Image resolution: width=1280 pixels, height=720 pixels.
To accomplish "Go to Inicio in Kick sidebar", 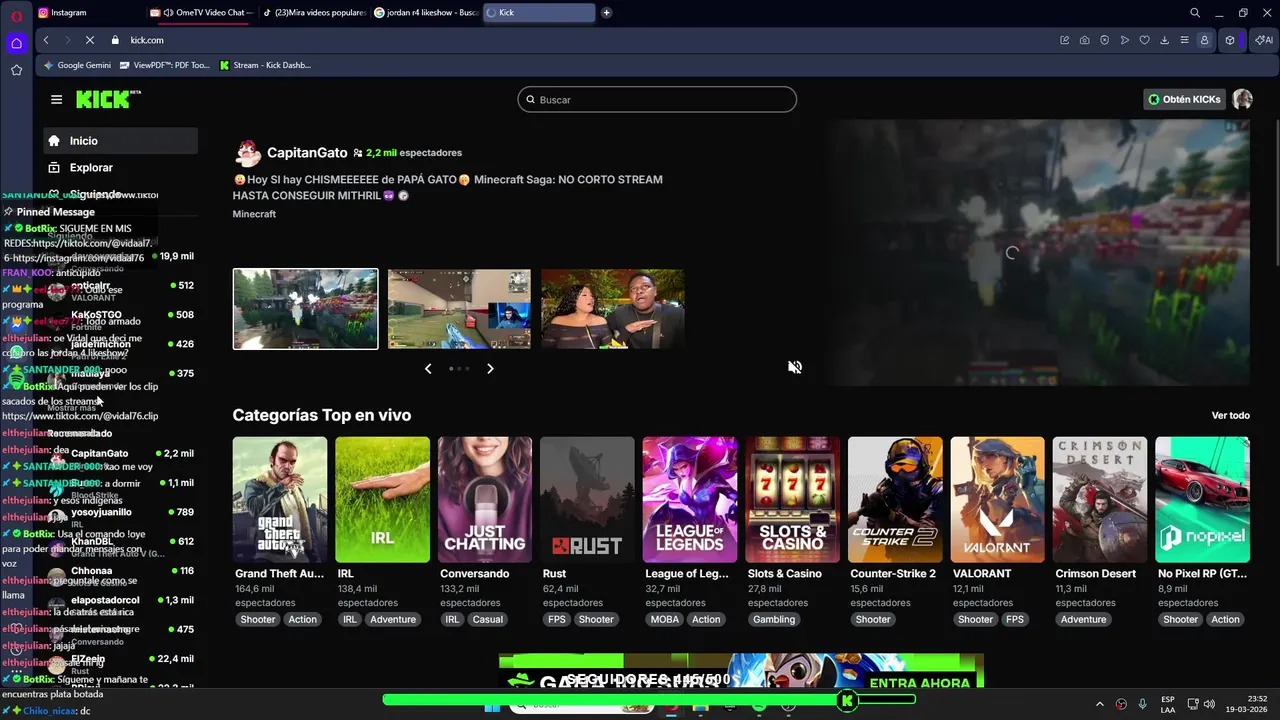I will coord(120,141).
